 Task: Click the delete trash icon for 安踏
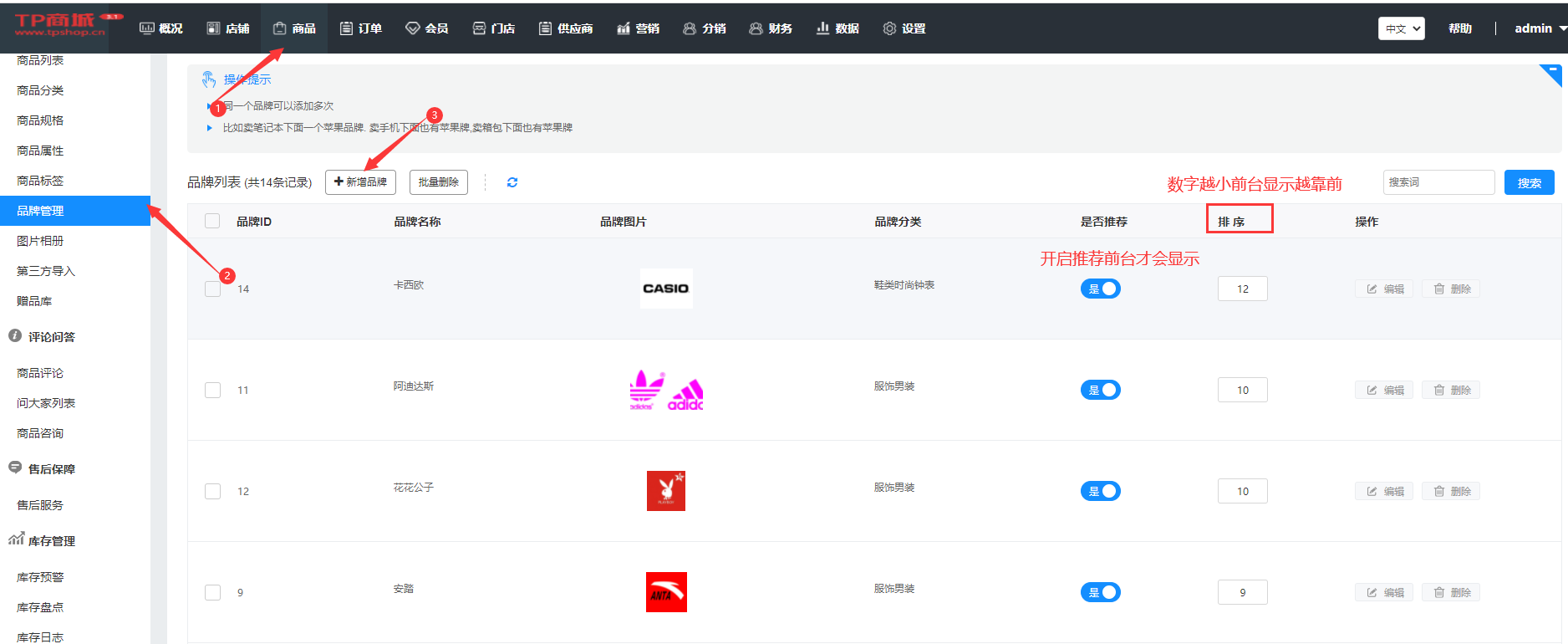tap(1439, 593)
